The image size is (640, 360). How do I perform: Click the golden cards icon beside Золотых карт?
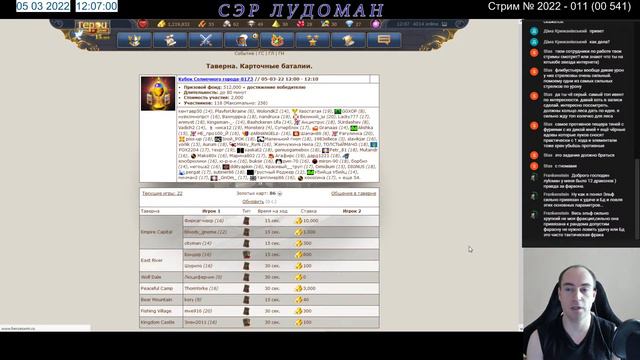pos(280,193)
